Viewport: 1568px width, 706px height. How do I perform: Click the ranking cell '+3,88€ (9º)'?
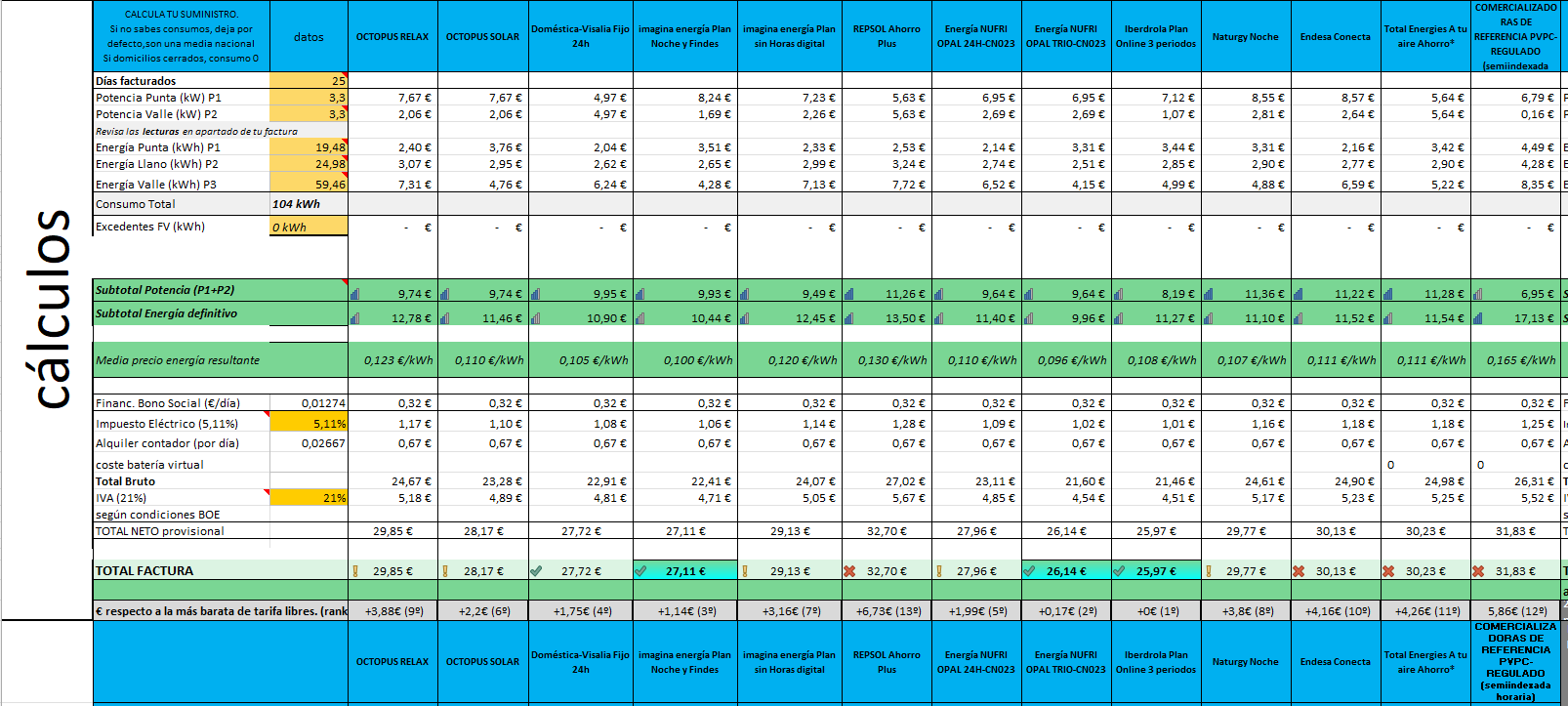pyautogui.click(x=393, y=611)
